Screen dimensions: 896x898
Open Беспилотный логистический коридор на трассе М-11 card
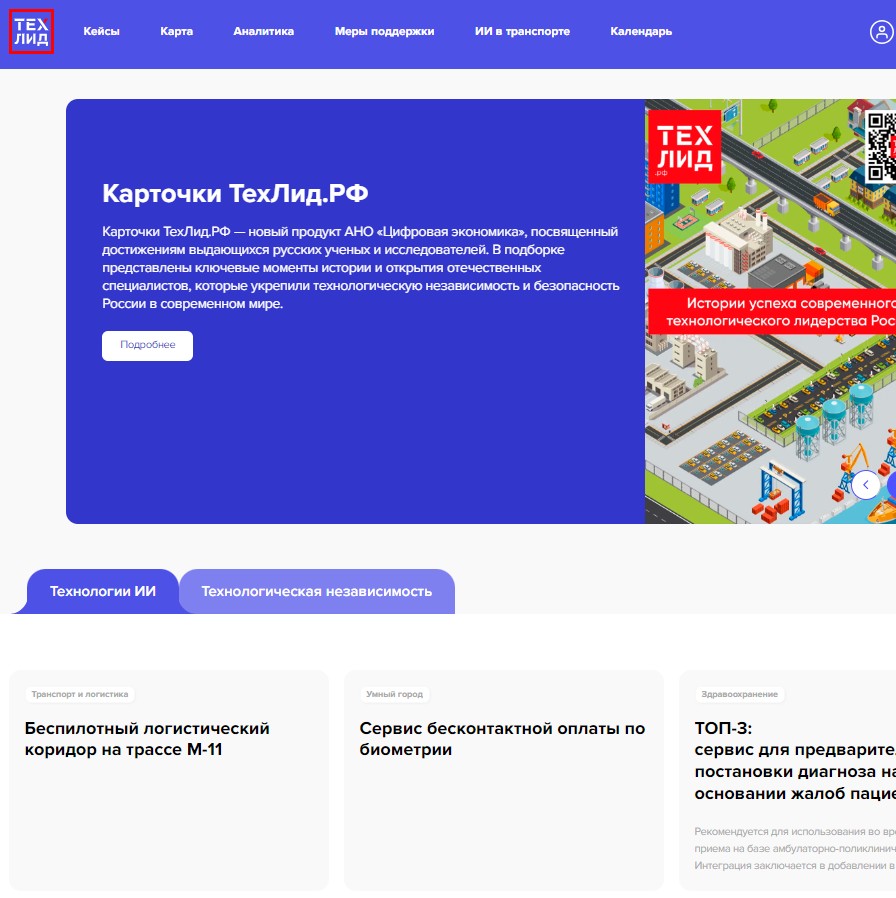click(x=169, y=780)
